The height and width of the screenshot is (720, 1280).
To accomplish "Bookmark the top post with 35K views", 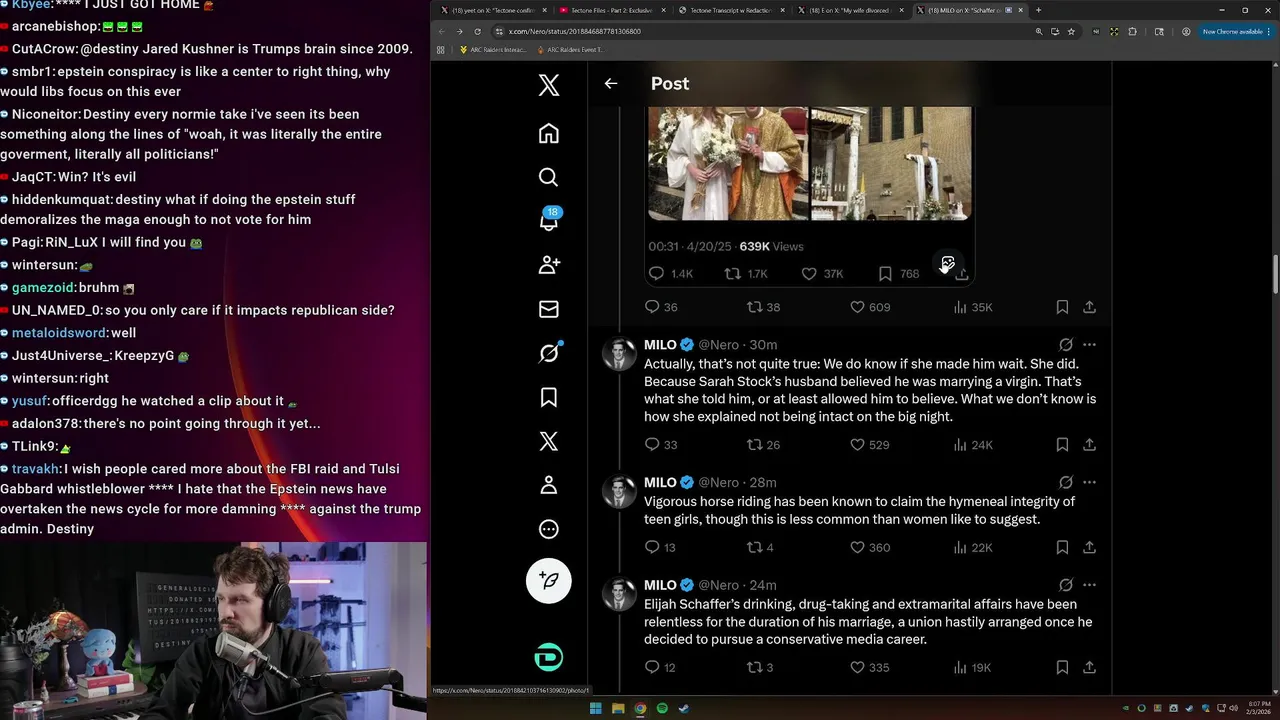I will pos(1062,307).
